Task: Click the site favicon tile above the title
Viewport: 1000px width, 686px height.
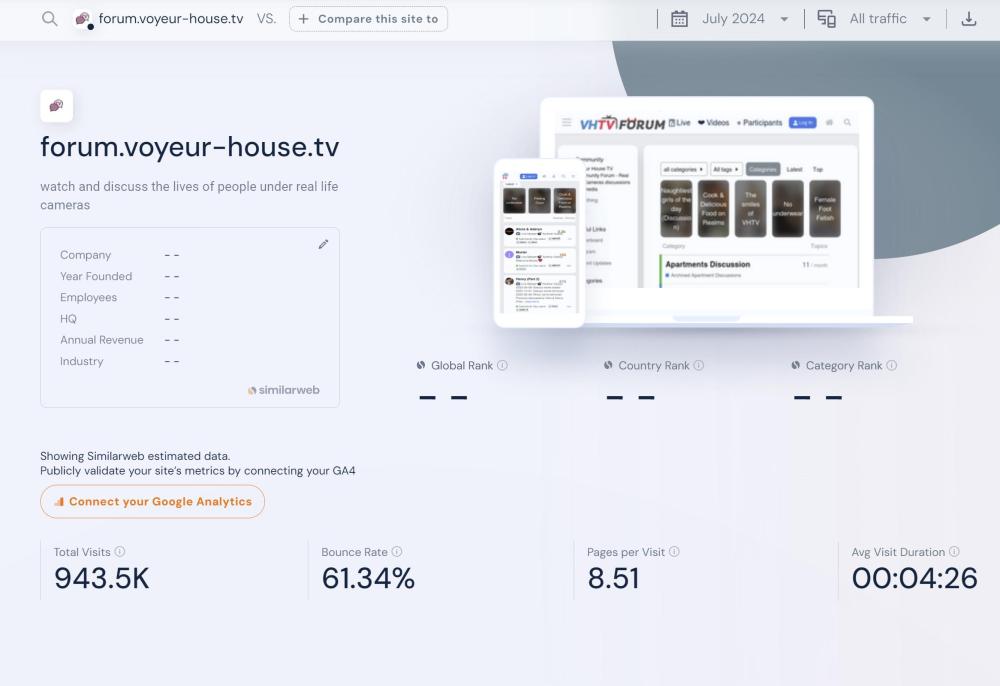Action: pyautogui.click(x=56, y=105)
